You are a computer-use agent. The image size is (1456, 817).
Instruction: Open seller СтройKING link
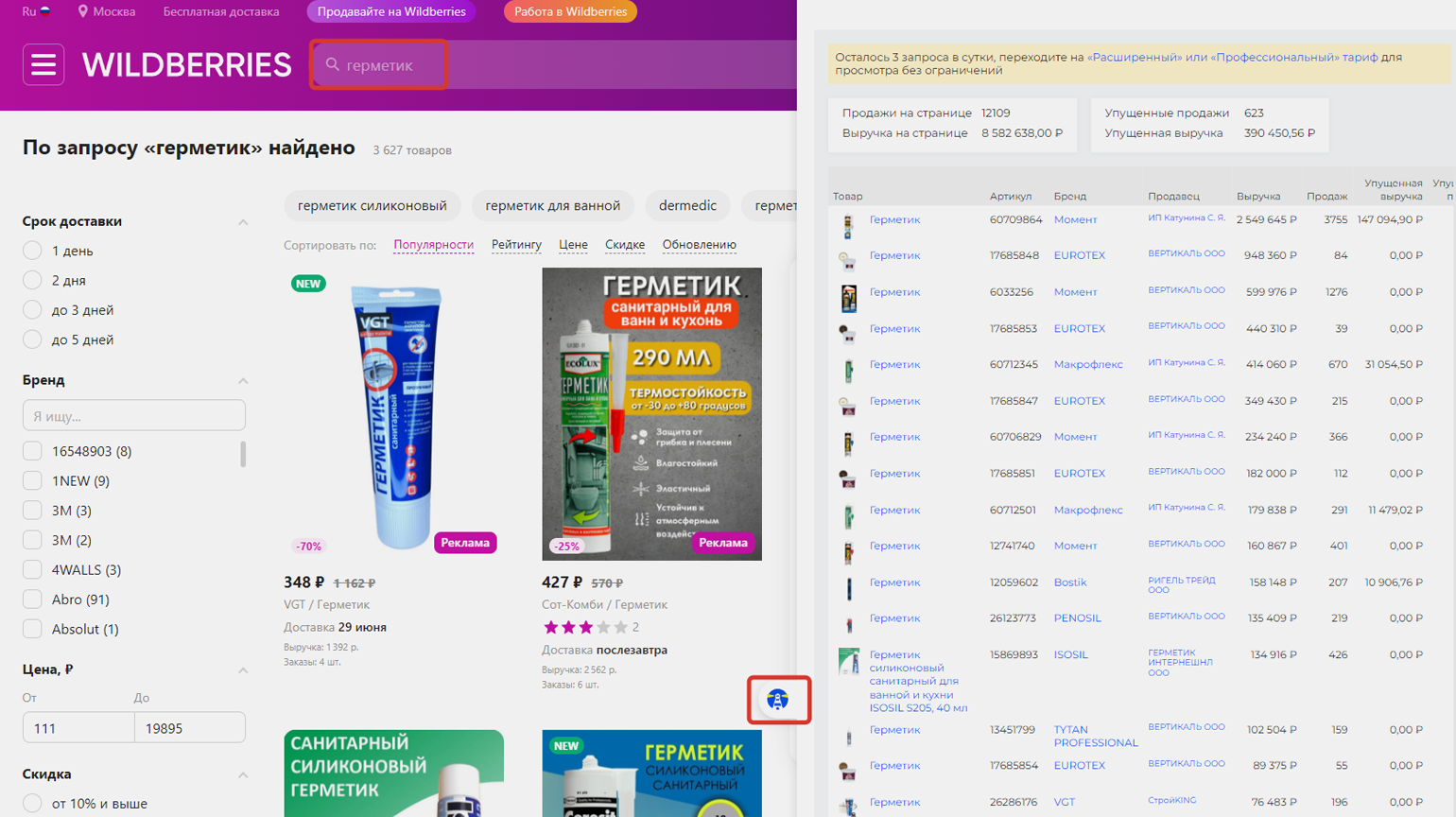(x=1171, y=800)
